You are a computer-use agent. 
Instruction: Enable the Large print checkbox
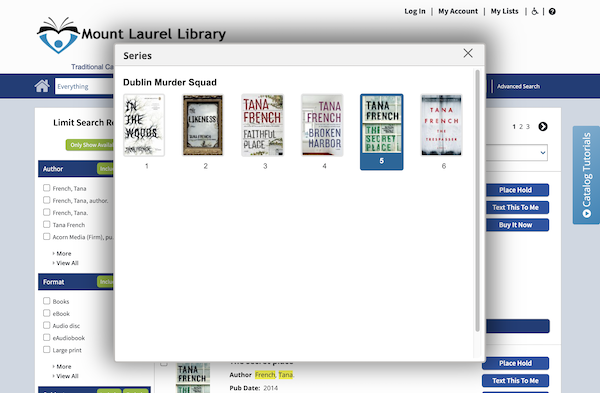[47, 349]
